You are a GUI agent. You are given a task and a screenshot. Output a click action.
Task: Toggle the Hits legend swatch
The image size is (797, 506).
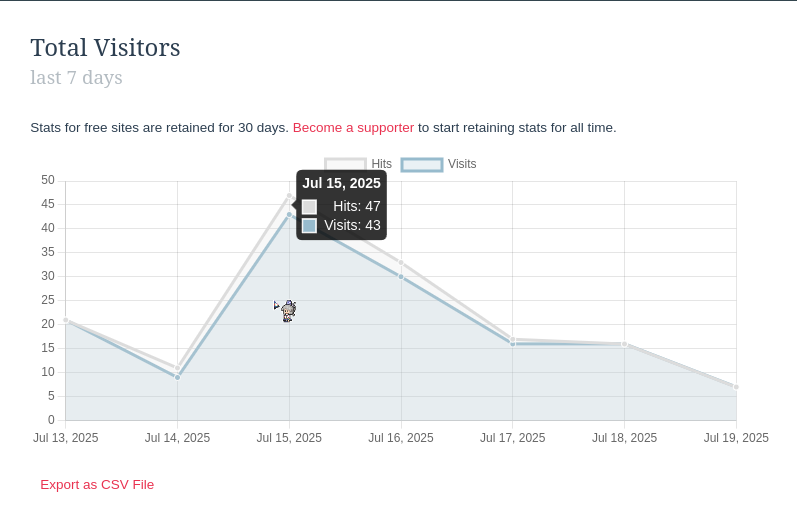click(346, 164)
